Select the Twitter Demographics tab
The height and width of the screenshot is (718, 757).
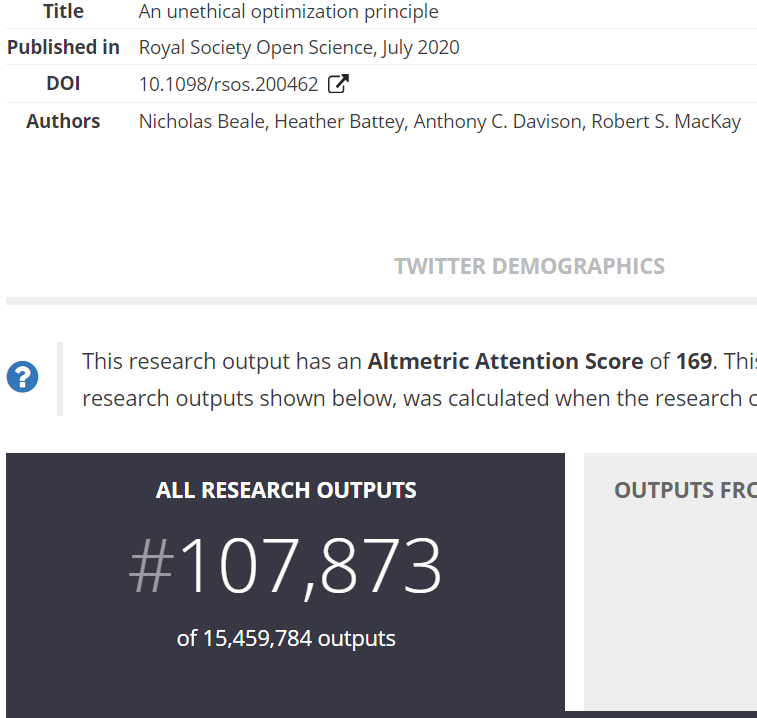(530, 267)
